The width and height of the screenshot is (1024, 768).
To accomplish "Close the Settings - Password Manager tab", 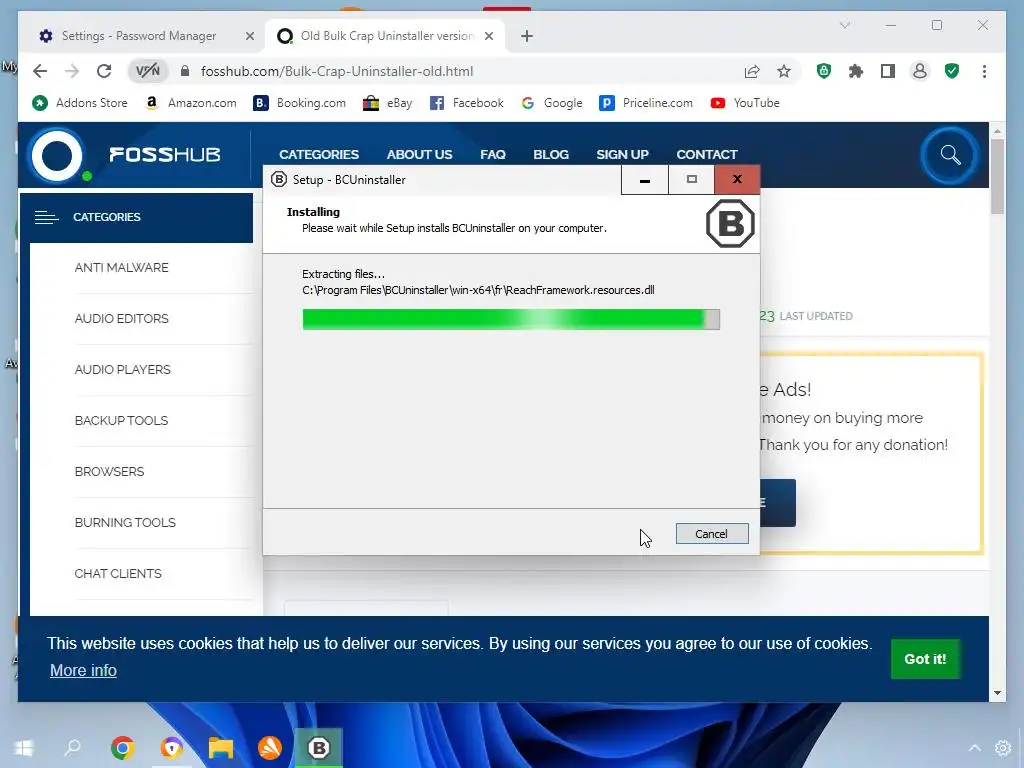I will click(249, 36).
